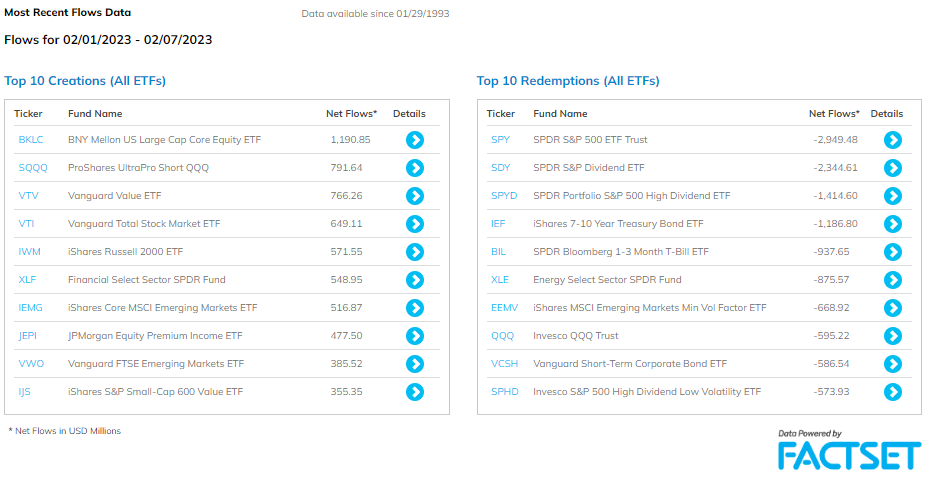
Task: Click the iShares Russell 2000 ETF name
Action: pyautogui.click(x=125, y=252)
